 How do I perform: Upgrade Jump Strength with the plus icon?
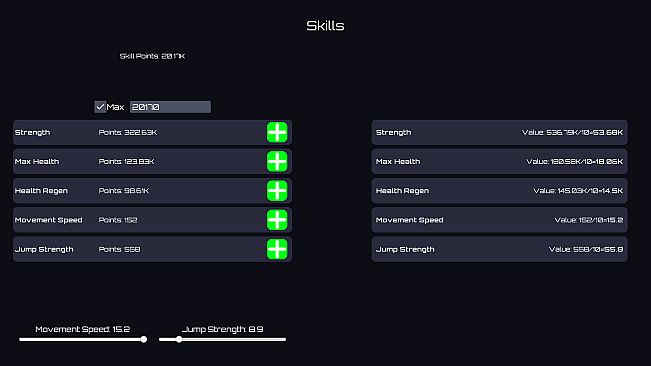click(277, 249)
